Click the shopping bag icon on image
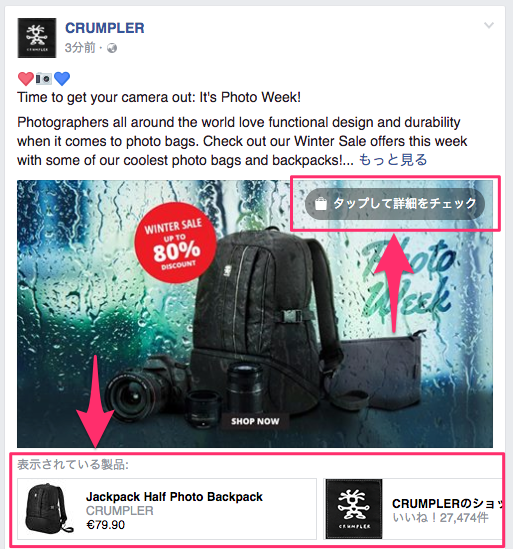Viewport: 513px width, 549px height. (320, 204)
